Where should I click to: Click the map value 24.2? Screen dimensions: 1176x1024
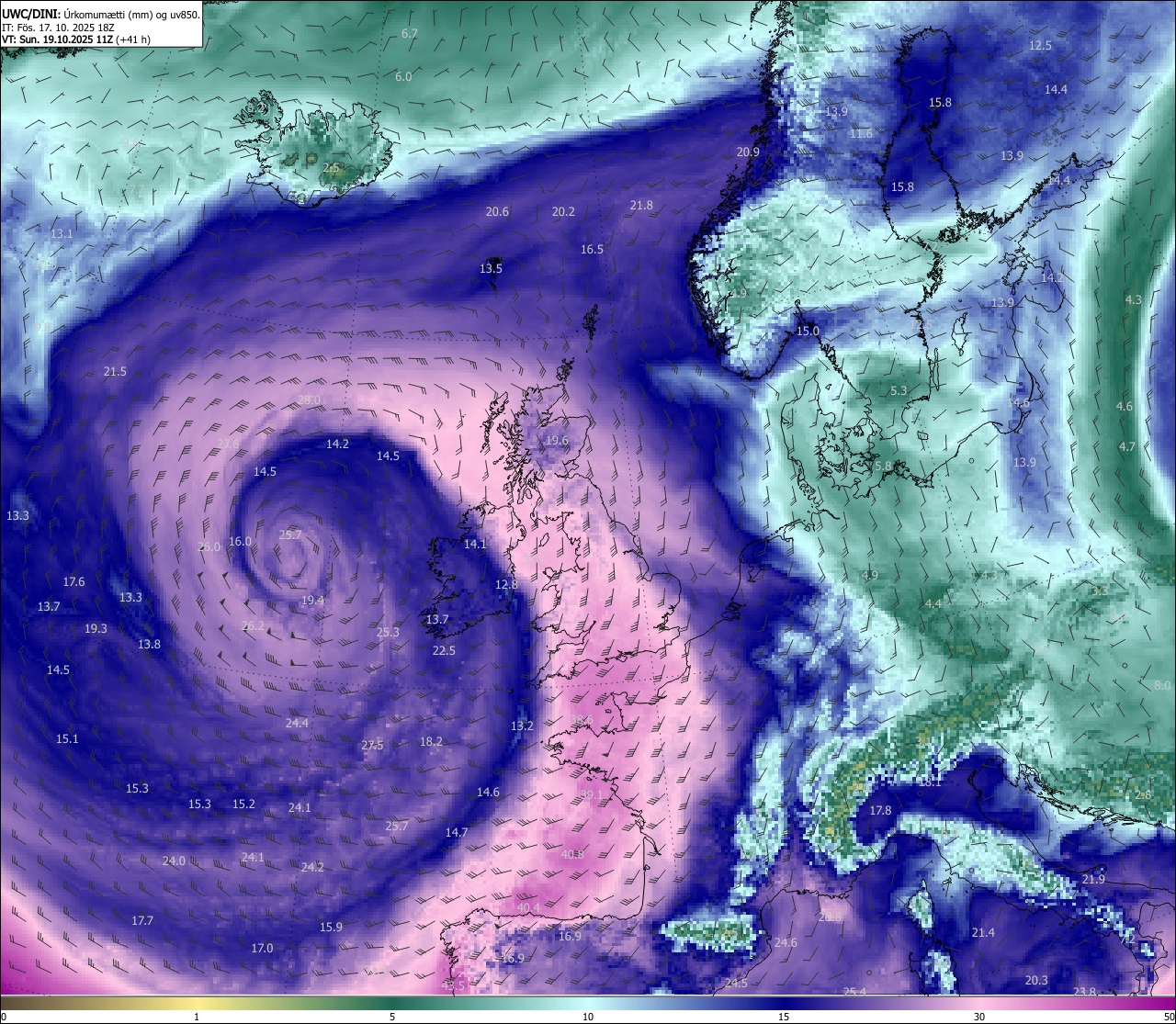312,867
